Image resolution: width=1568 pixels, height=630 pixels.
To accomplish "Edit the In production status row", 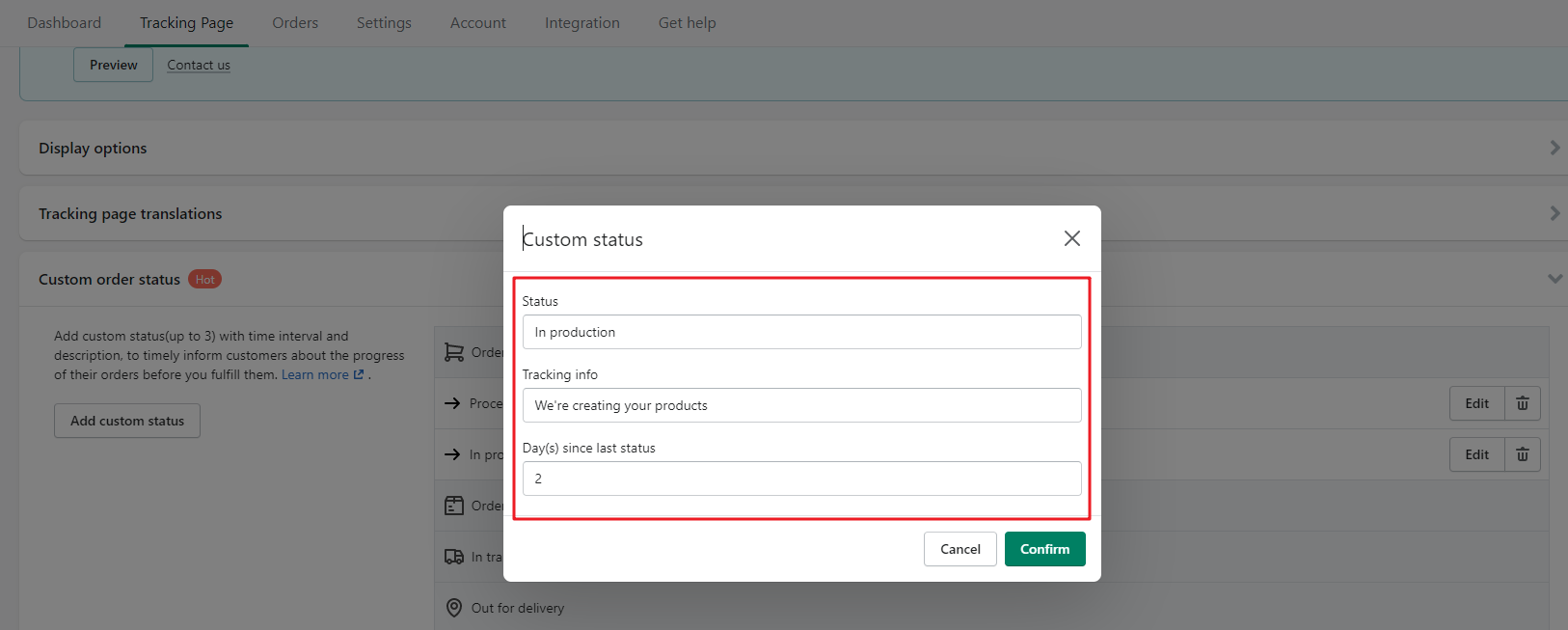I will [1476, 454].
